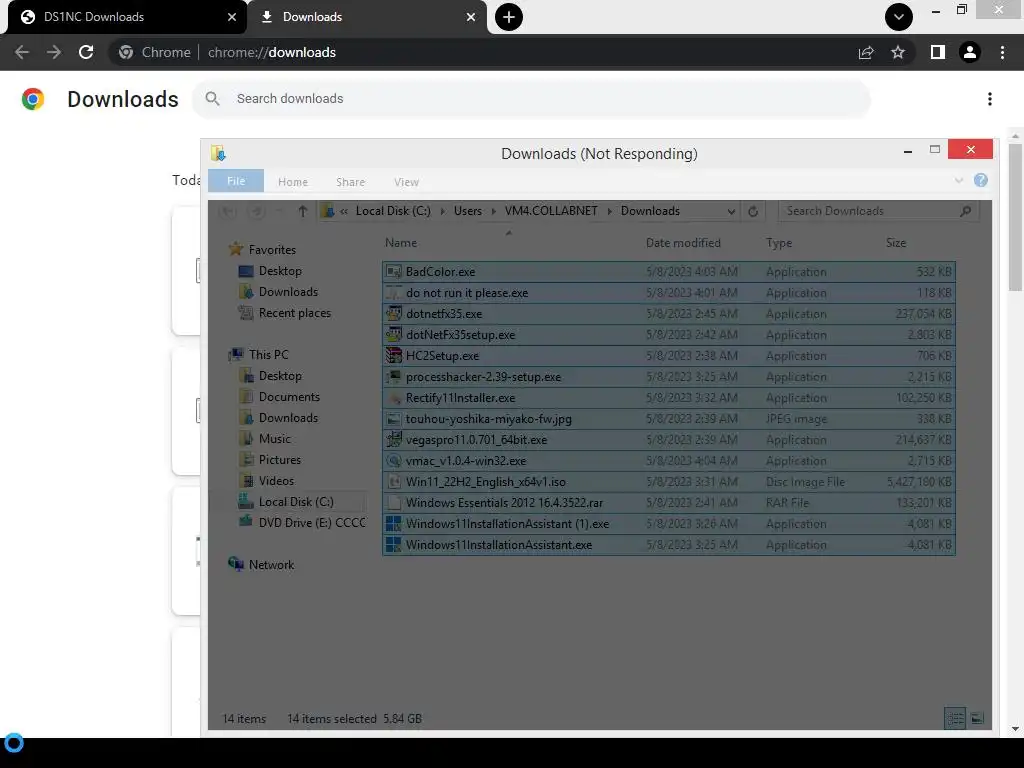Select 'do not run it please.exe' file

tap(669, 293)
